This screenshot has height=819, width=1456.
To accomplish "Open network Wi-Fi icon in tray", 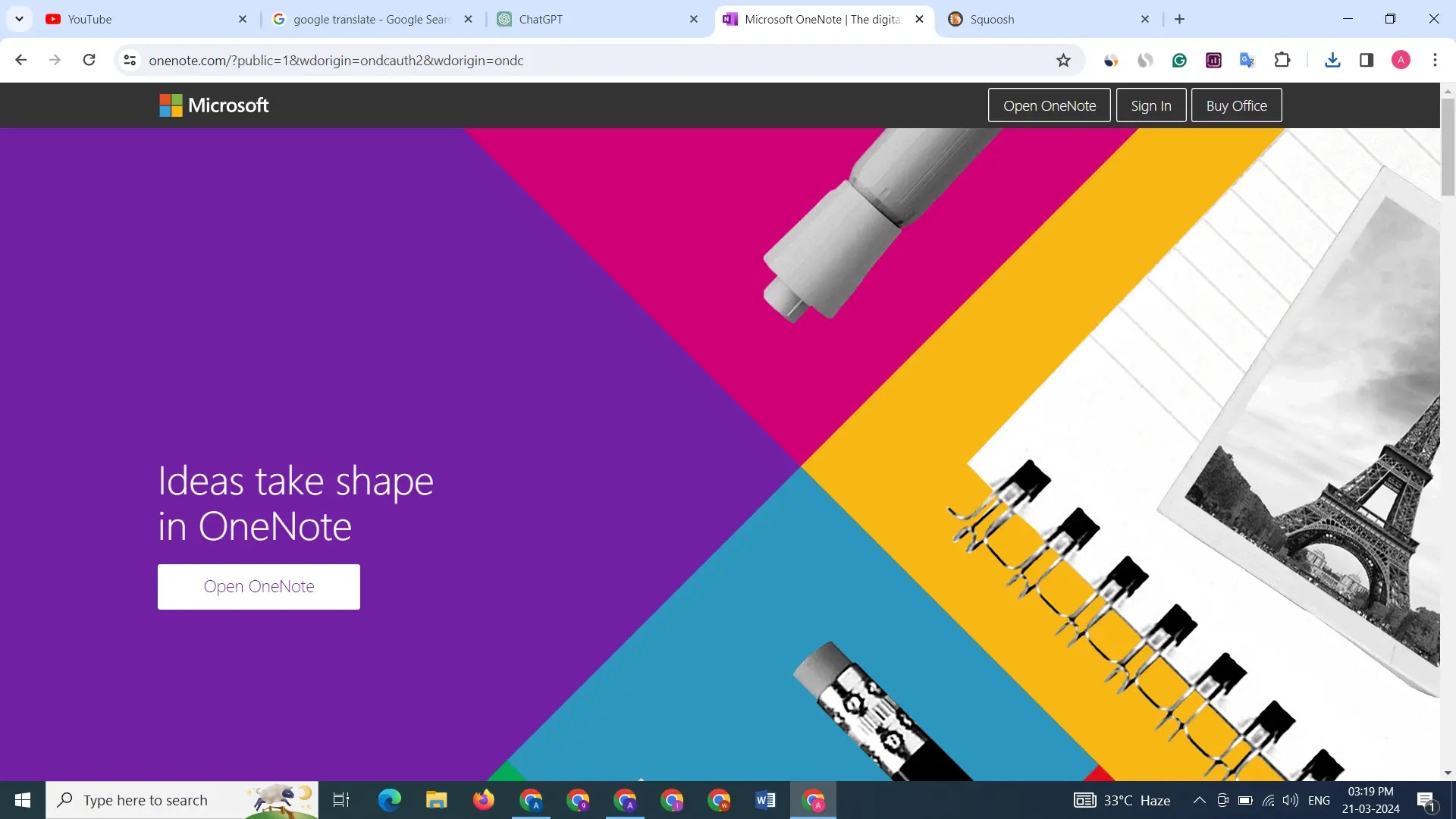I will pyautogui.click(x=1268, y=800).
